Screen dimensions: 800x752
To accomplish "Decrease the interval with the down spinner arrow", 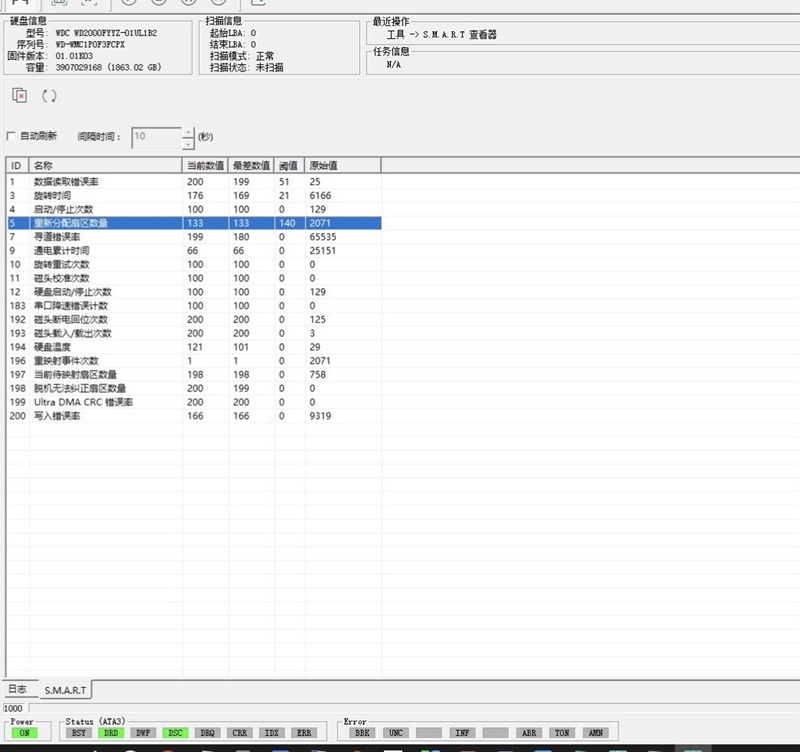I will point(188,144).
